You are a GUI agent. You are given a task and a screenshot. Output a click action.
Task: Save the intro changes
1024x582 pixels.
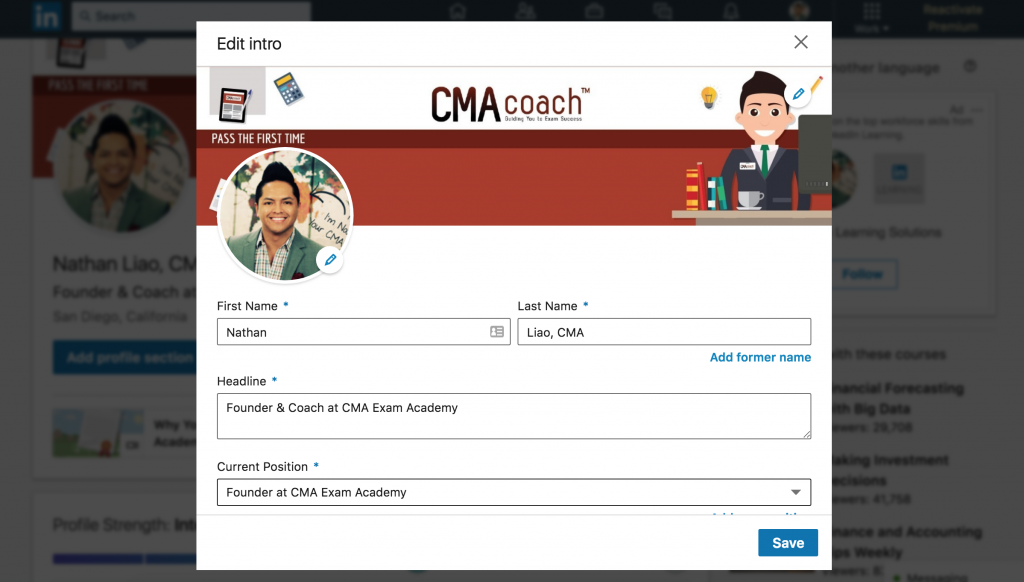pos(788,543)
